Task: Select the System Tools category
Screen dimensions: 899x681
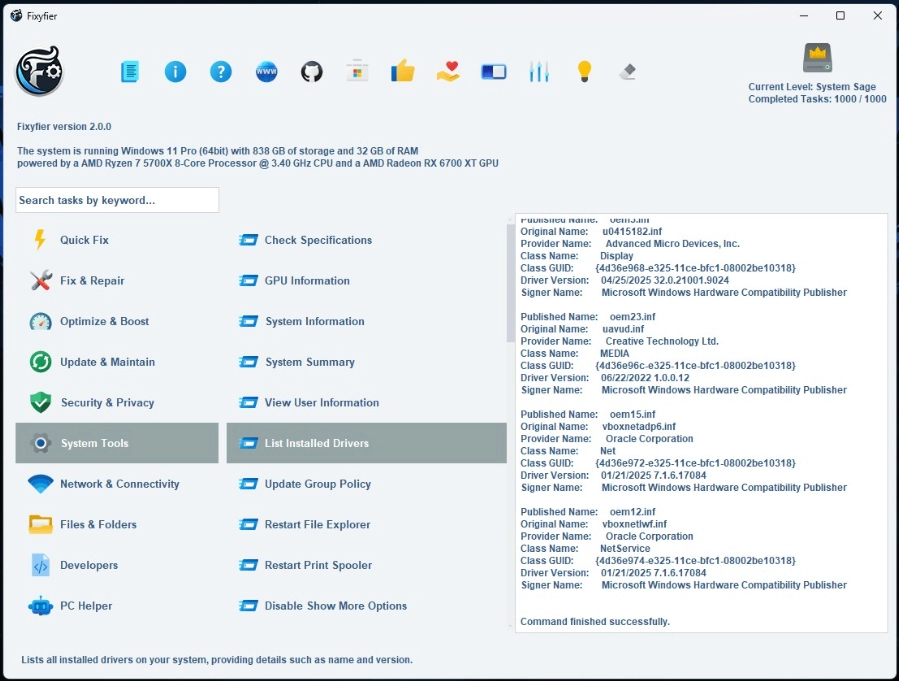Action: (117, 443)
